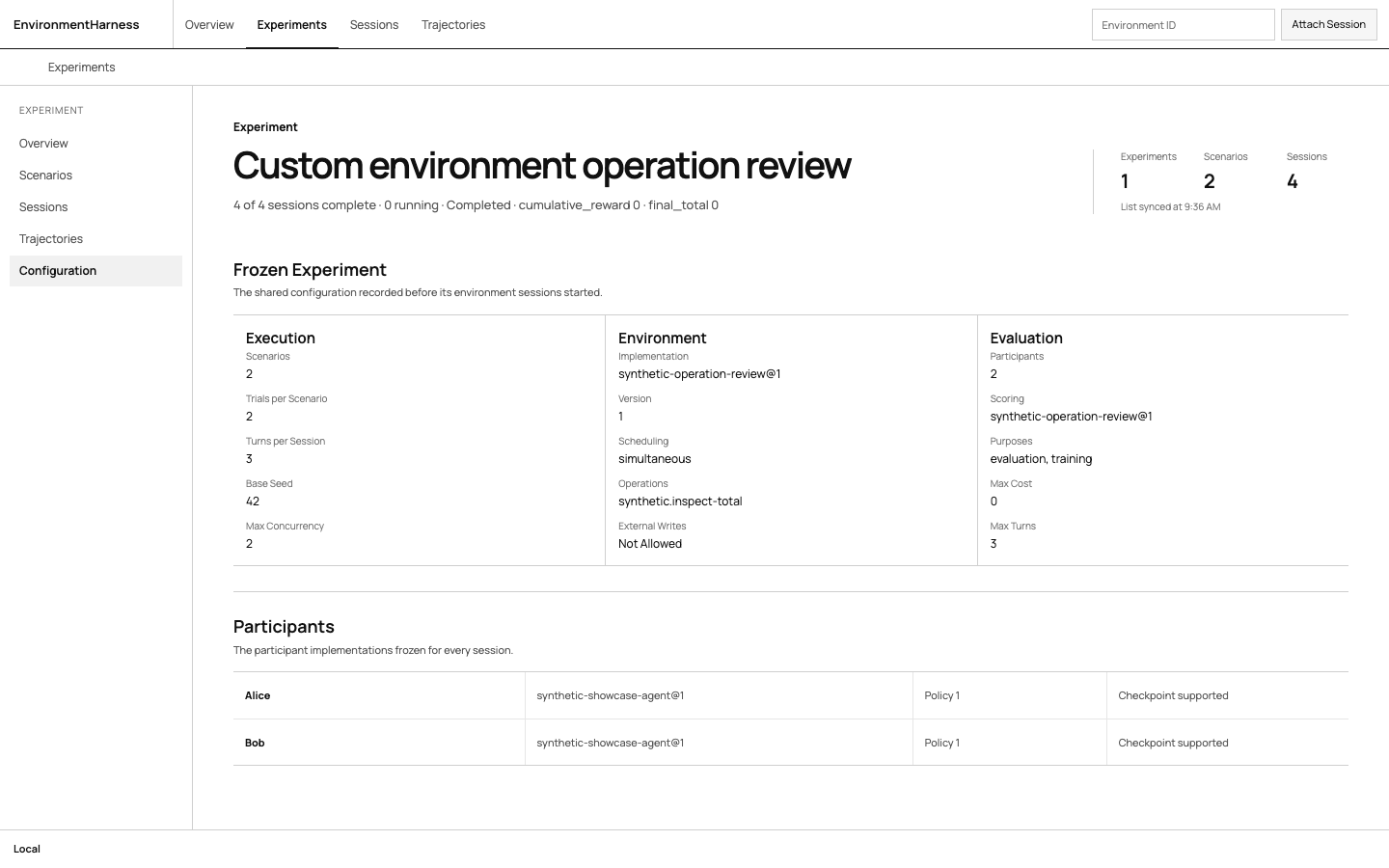Screen dimensions: 1389x868
Task: Click Scoring value synthetic-operation-review@1
Action: point(1071,417)
